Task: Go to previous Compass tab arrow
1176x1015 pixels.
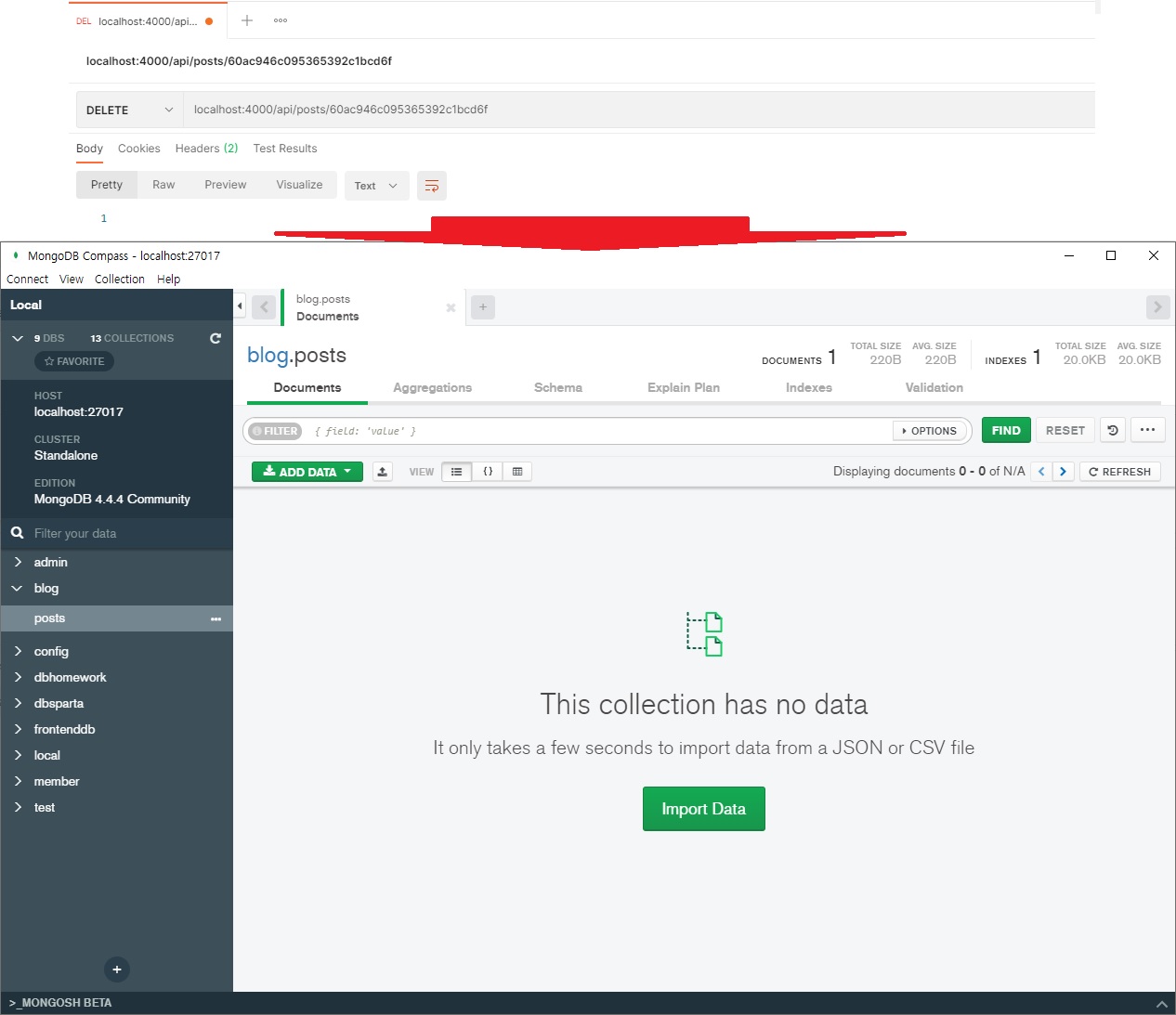Action: click(264, 307)
